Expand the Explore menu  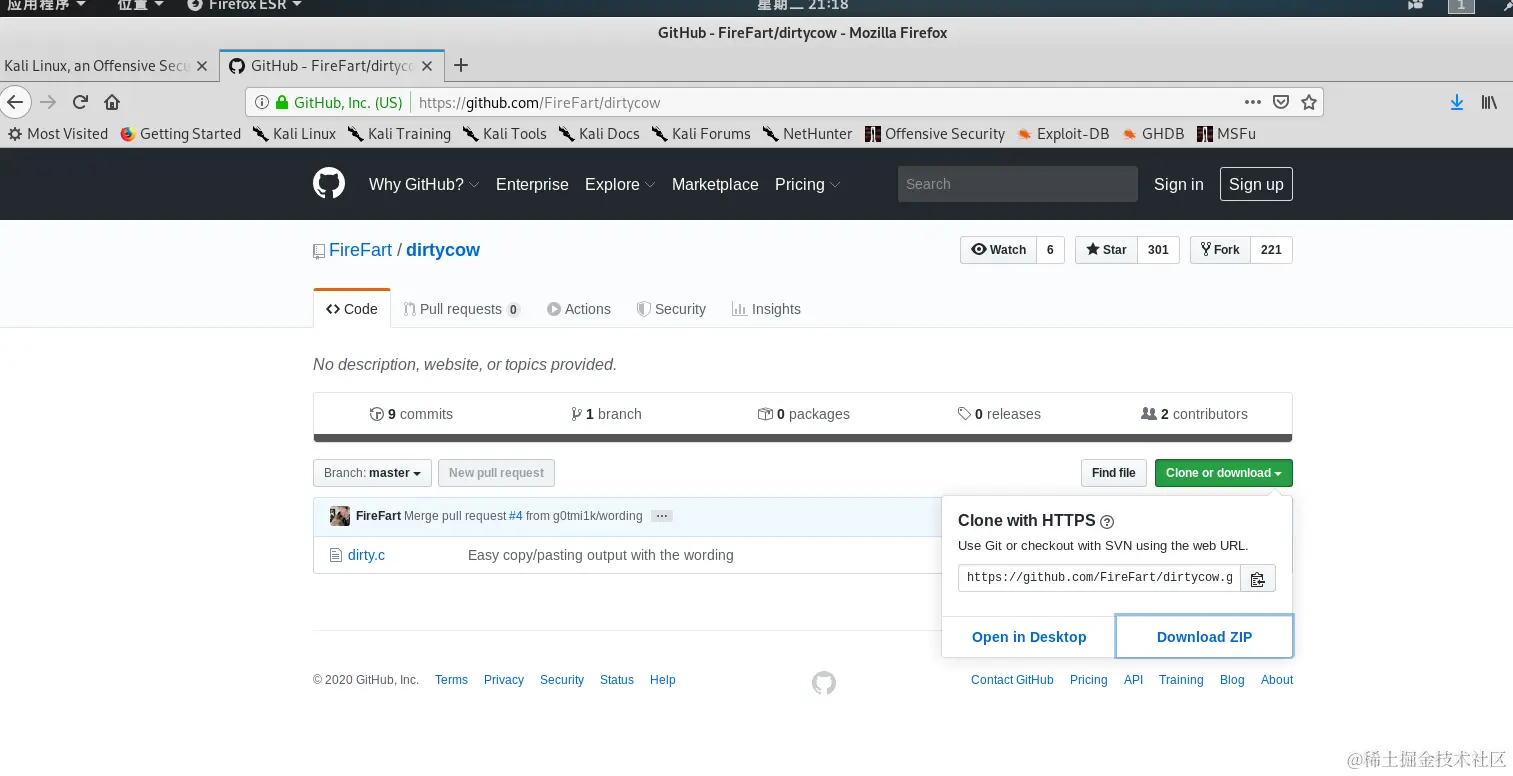(620, 184)
